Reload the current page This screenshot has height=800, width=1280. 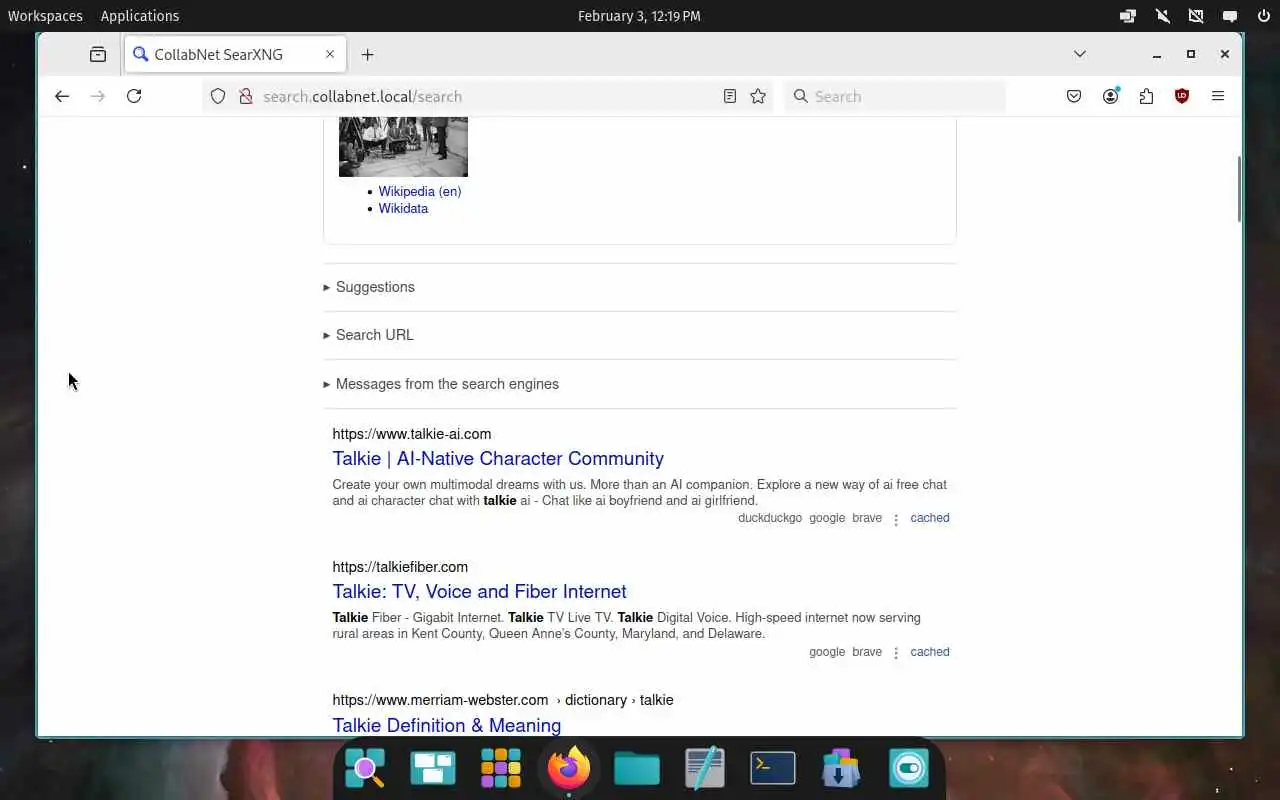(x=134, y=96)
